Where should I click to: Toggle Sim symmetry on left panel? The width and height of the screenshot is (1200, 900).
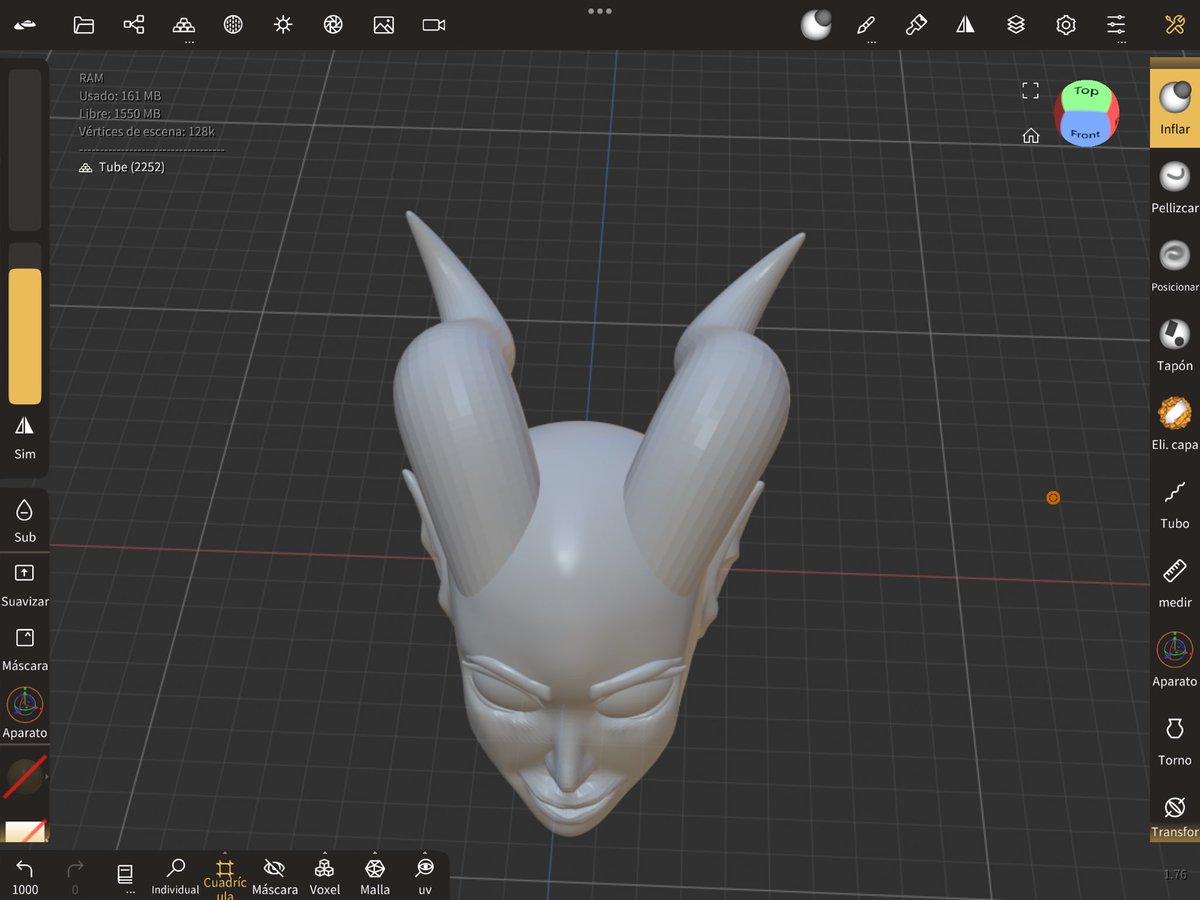point(25,437)
